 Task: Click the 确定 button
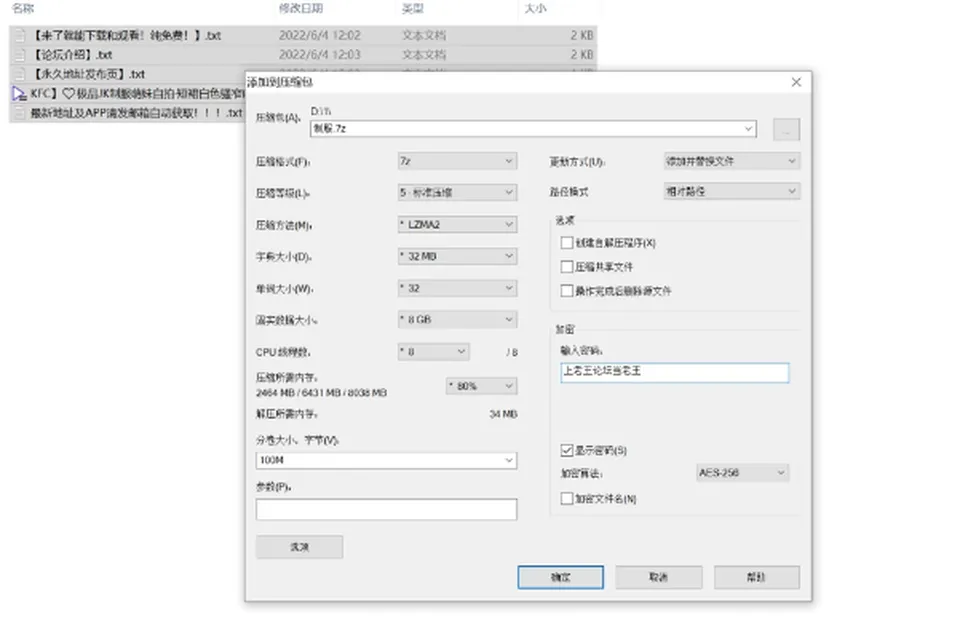[x=561, y=577]
